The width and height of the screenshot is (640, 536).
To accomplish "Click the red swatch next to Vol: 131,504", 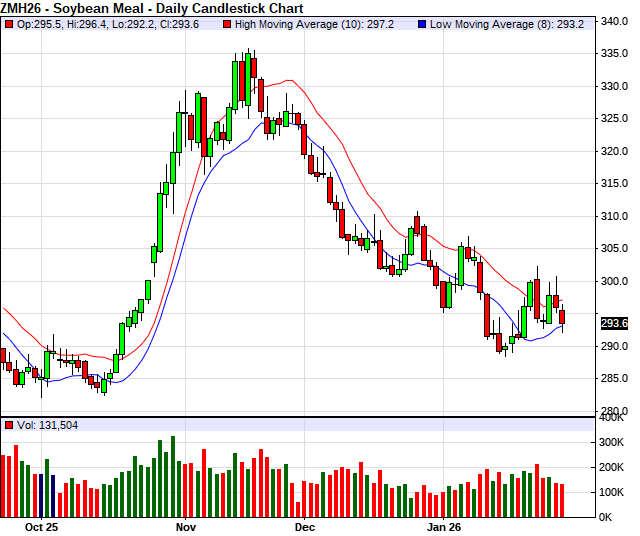I will pyautogui.click(x=8, y=425).
